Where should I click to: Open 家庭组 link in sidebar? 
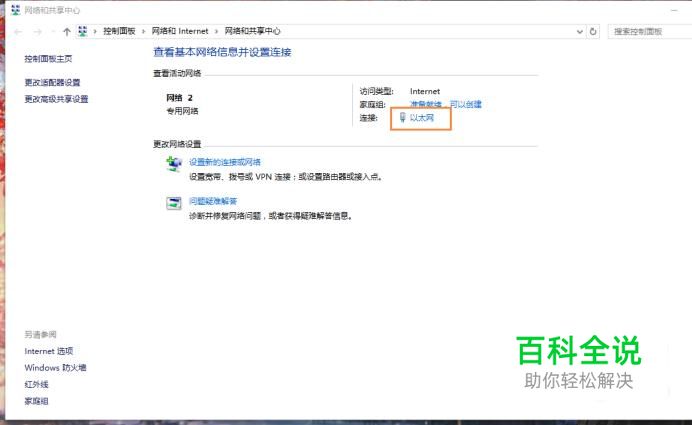36,401
